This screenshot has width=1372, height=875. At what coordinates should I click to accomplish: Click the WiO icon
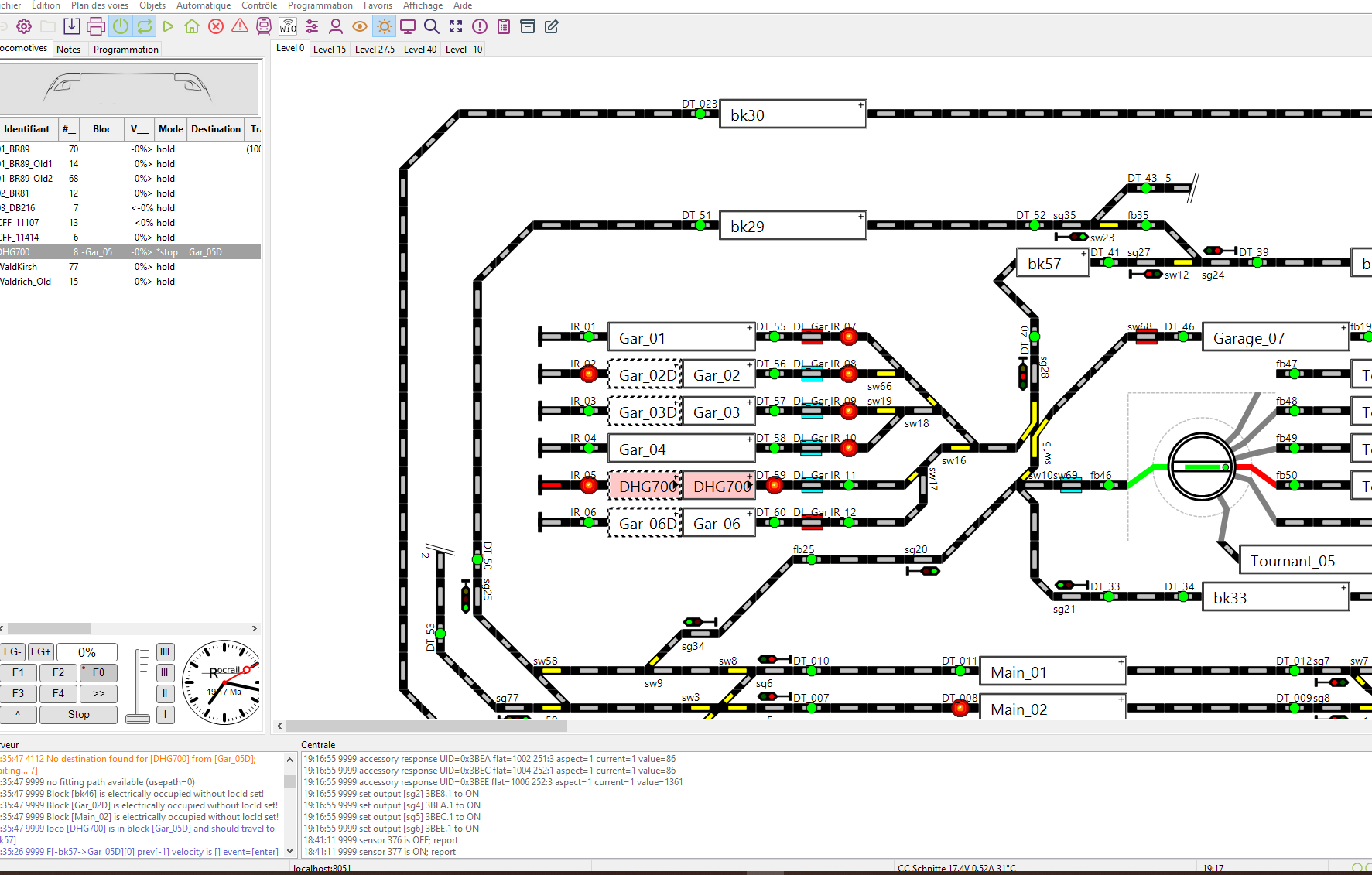pos(288,26)
